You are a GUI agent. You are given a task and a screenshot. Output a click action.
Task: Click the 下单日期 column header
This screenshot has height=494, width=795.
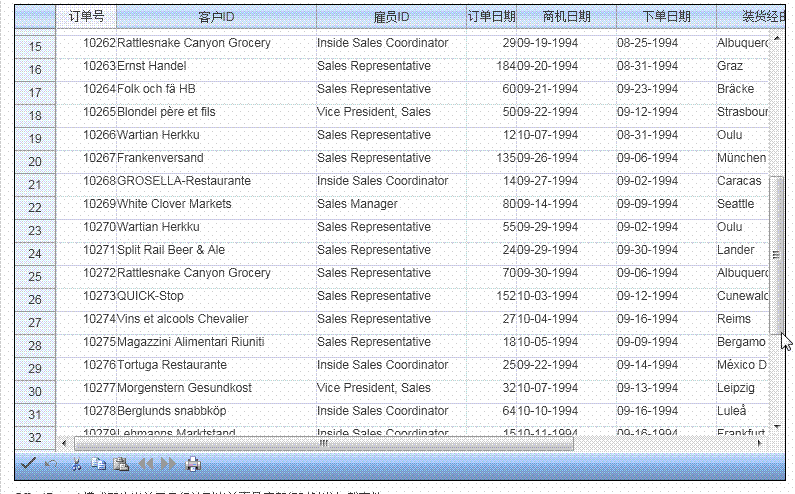[666, 16]
